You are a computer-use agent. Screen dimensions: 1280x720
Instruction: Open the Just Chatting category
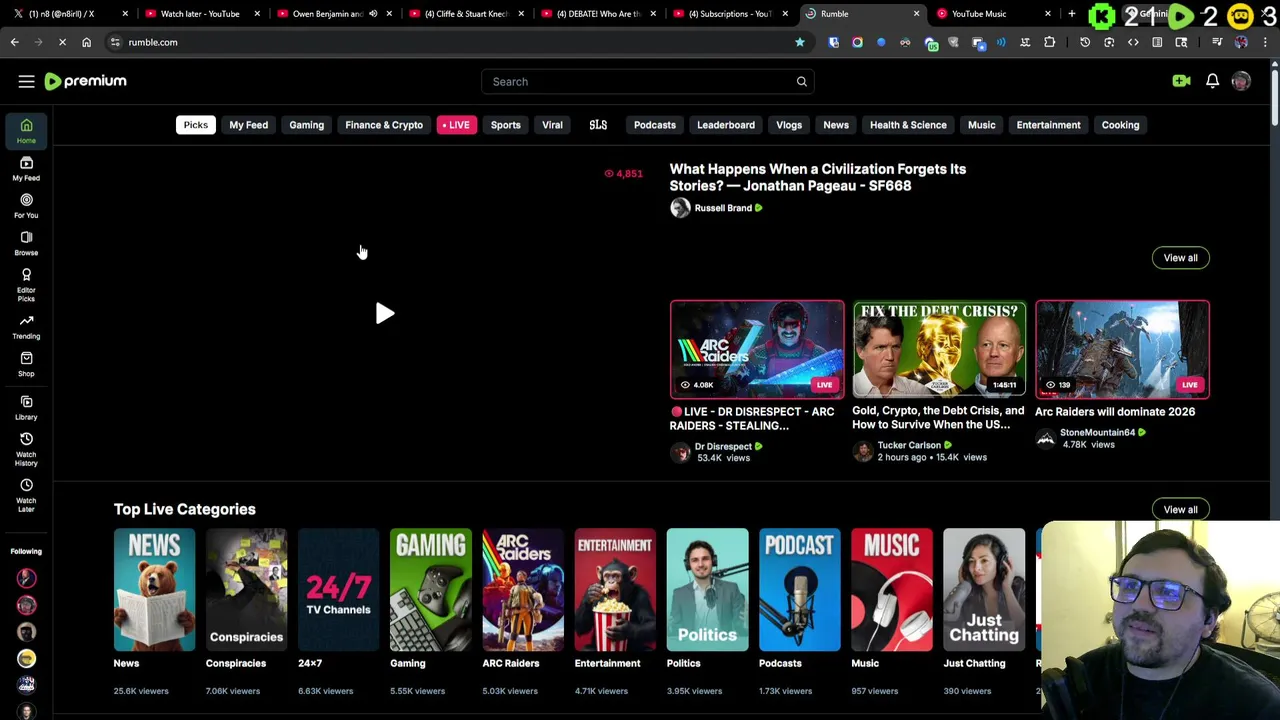[x=984, y=590]
